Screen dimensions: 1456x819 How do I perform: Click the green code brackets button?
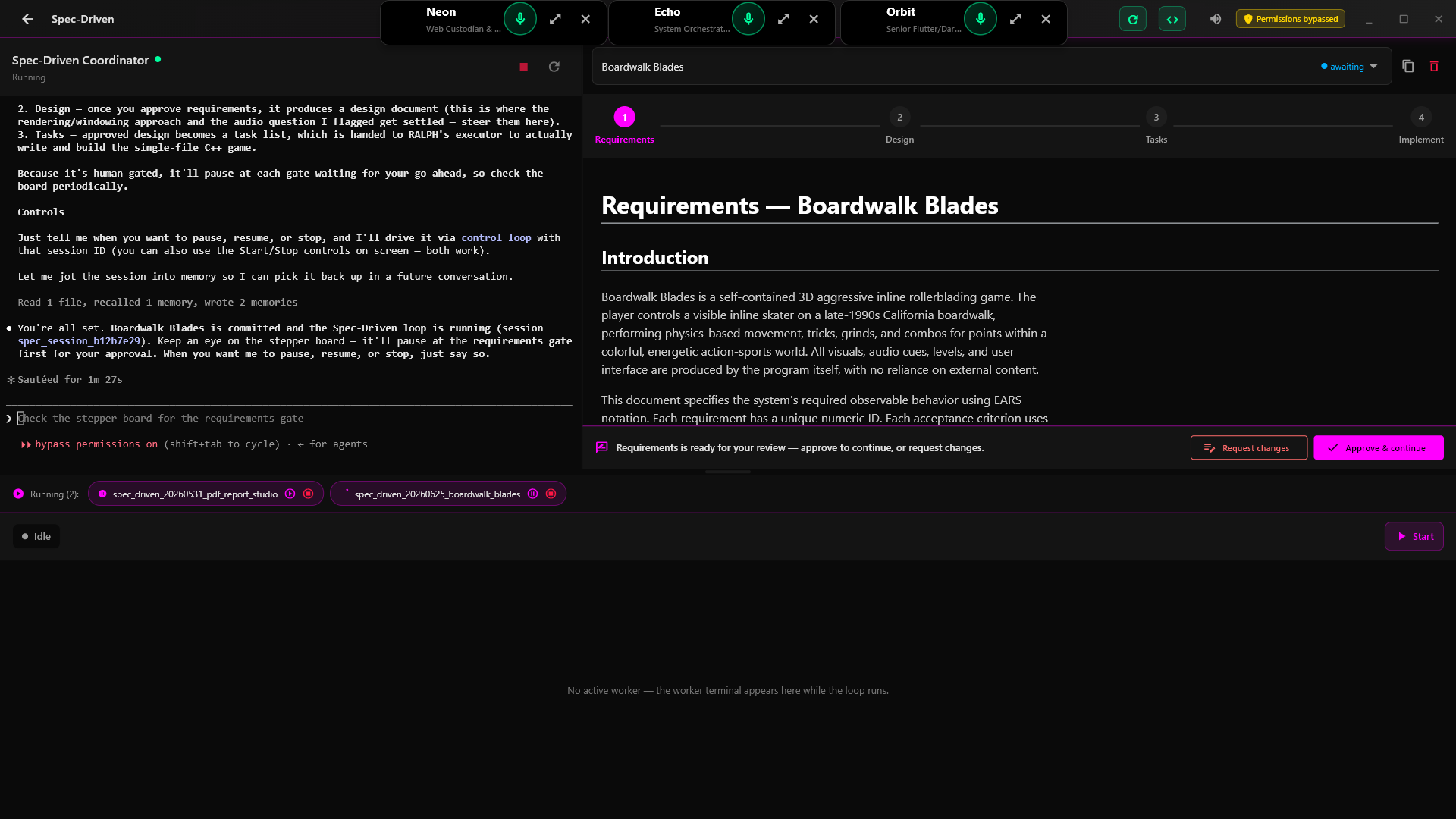[x=1172, y=19]
